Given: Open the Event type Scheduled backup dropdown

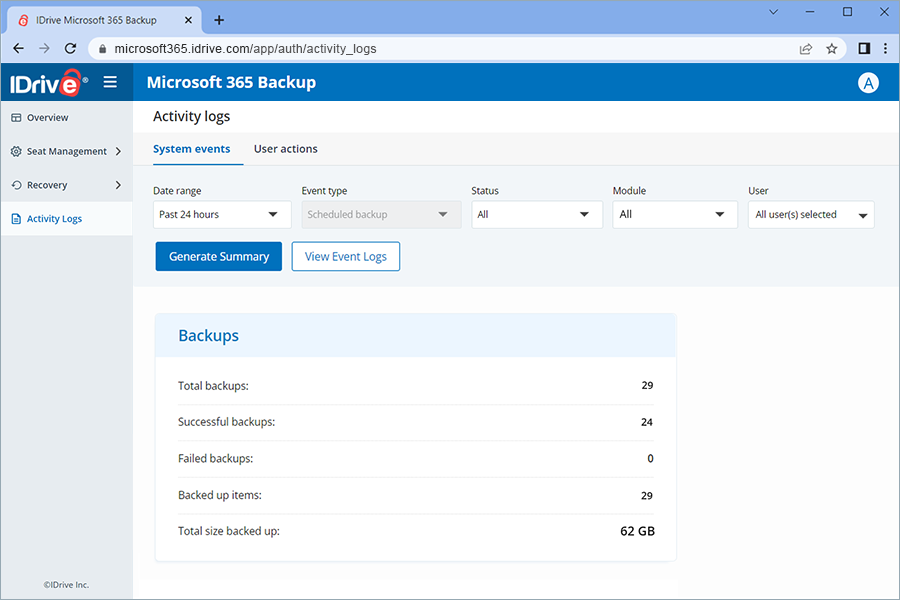Looking at the screenshot, I should (381, 215).
